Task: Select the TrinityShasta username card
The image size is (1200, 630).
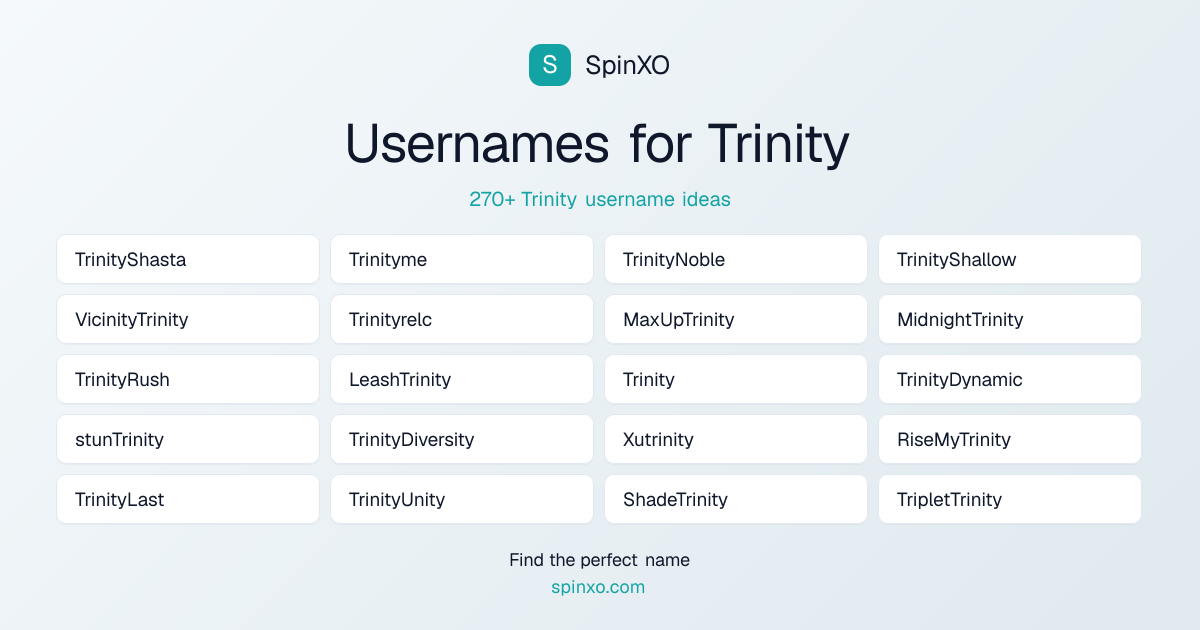Action: [x=188, y=259]
